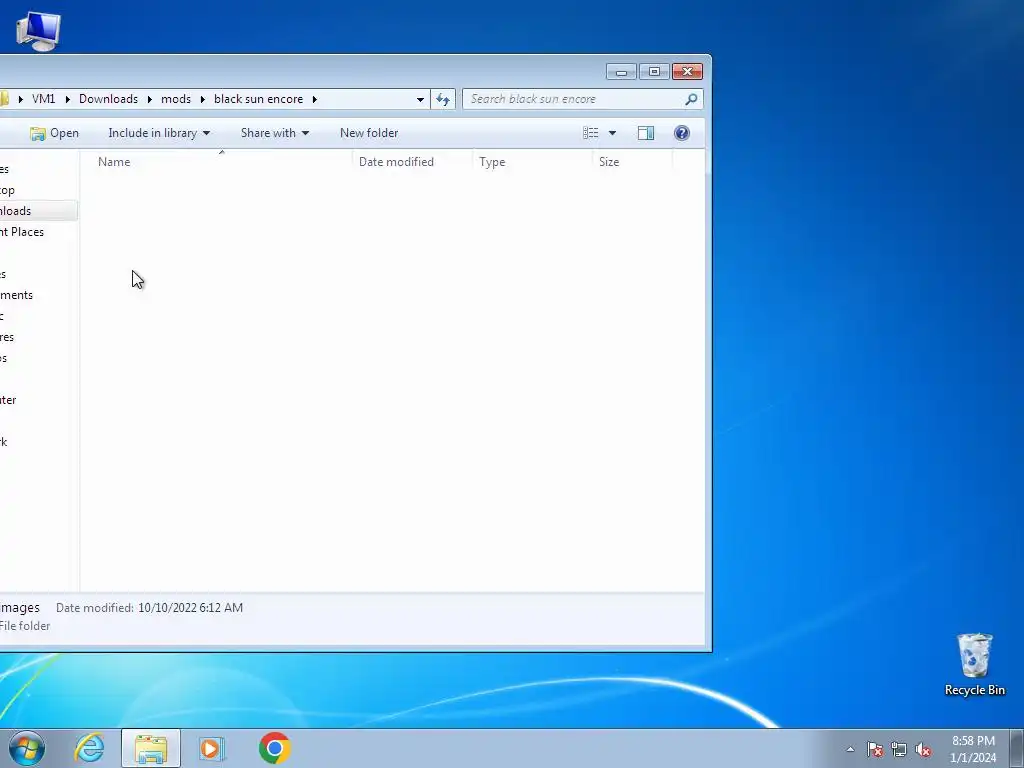This screenshot has width=1024, height=768.
Task: Show hidden system tray icons
Action: (x=850, y=749)
